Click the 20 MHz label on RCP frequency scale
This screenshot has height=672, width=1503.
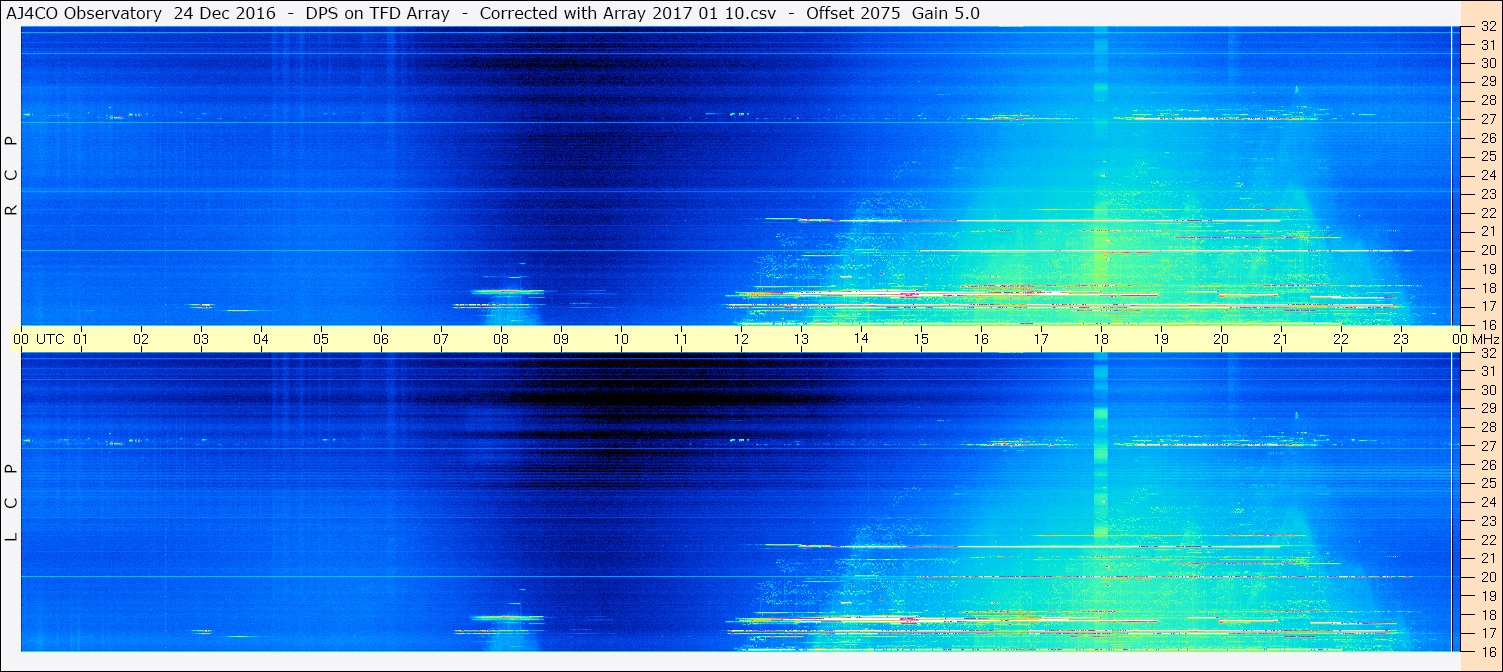pyautogui.click(x=1487, y=250)
